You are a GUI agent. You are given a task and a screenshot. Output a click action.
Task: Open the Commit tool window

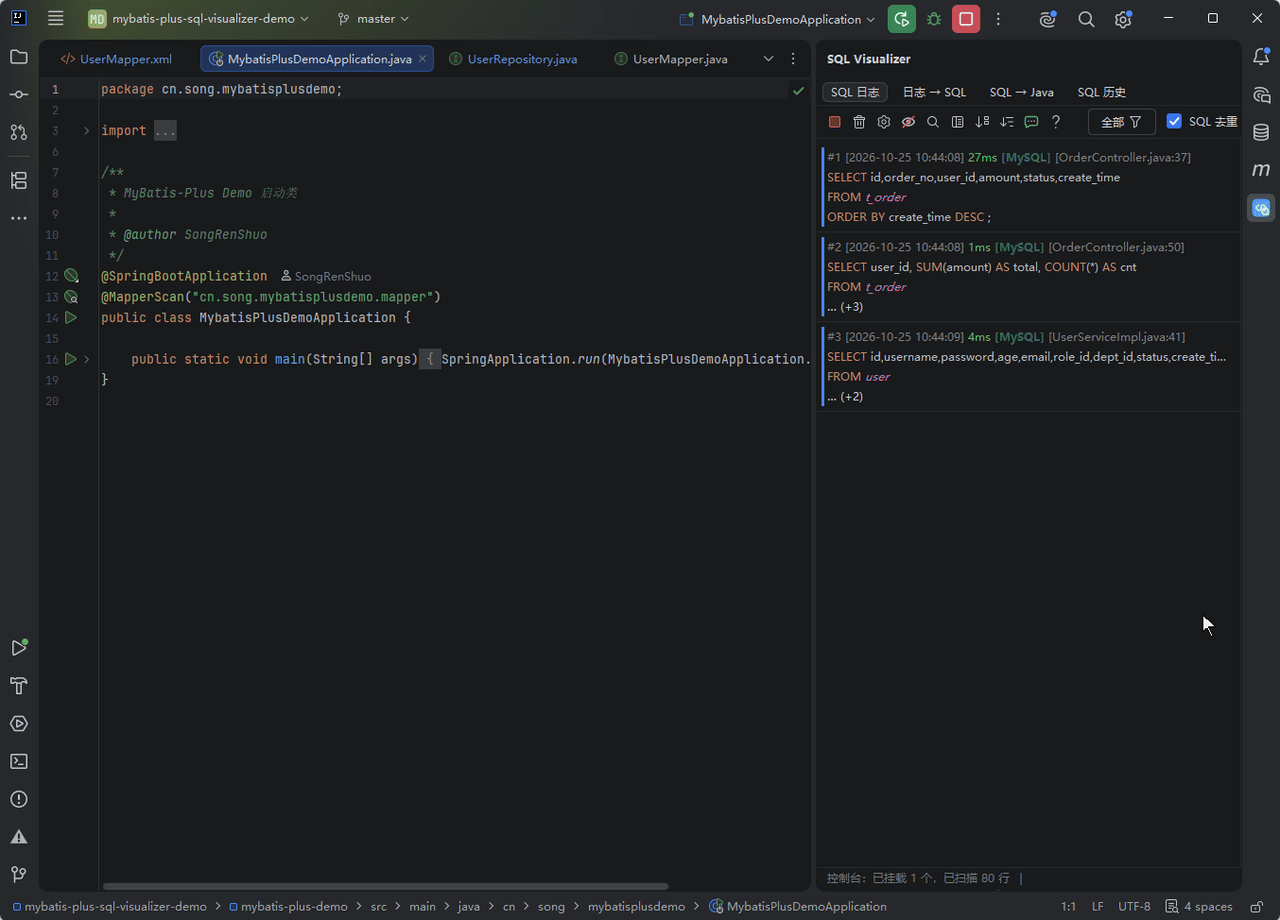[x=19, y=94]
